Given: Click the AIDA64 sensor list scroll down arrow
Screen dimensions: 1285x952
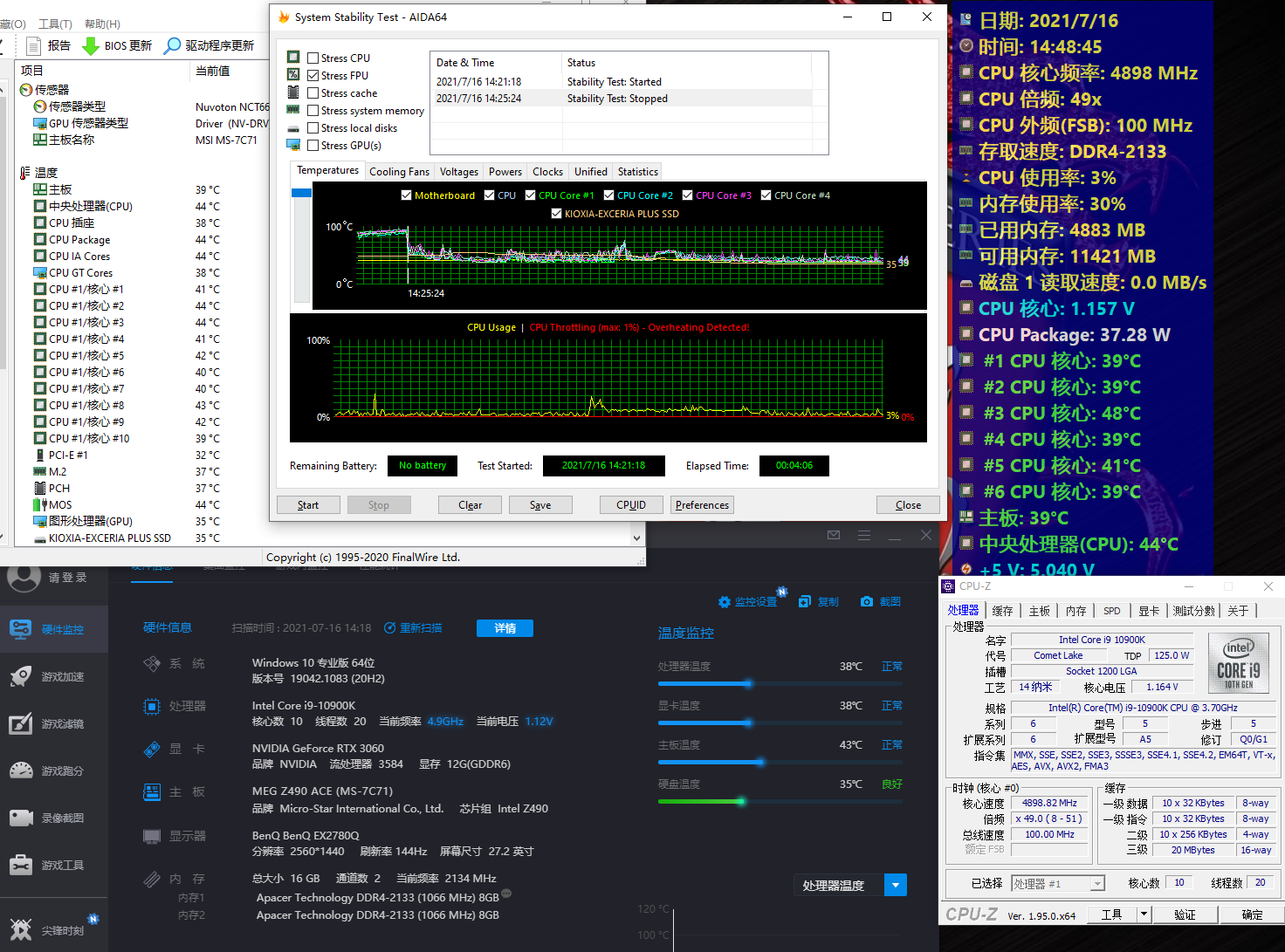Looking at the screenshot, I should click(x=637, y=538).
